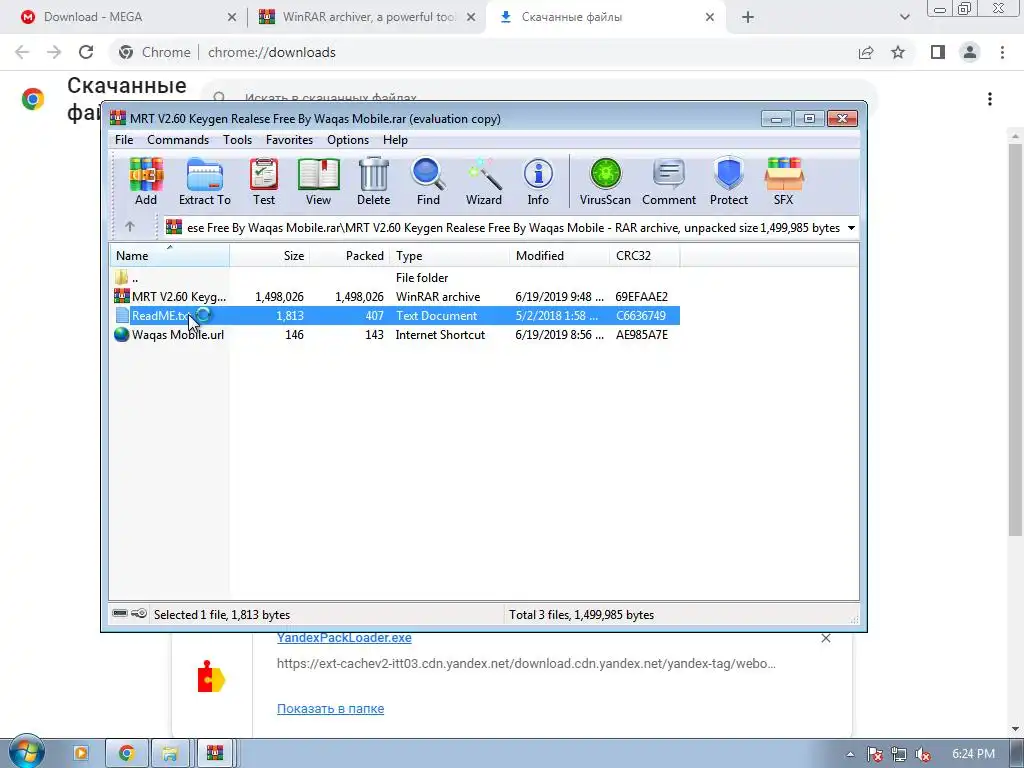The image size is (1024, 768).
Task: Sort by the Size column header
Action: tap(270, 255)
